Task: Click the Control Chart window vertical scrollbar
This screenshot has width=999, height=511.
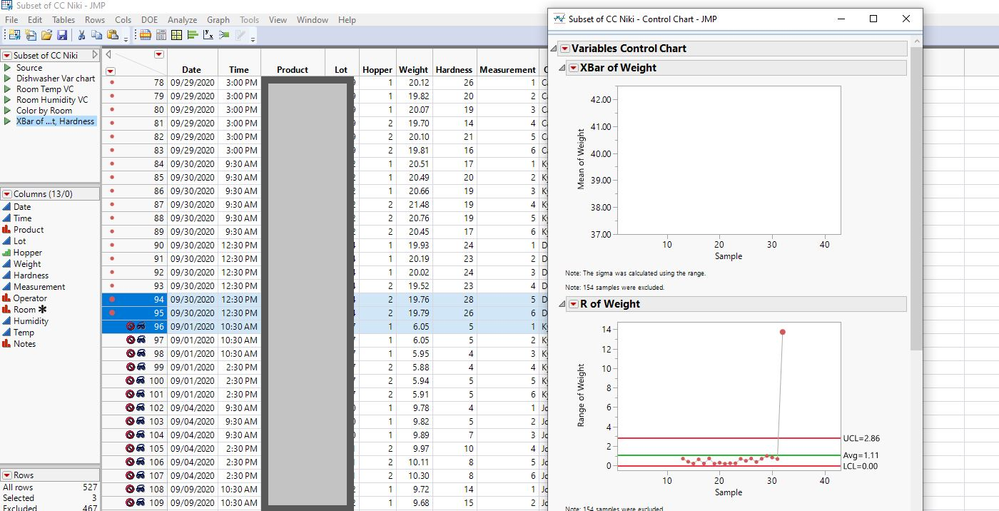Action: click(916, 198)
